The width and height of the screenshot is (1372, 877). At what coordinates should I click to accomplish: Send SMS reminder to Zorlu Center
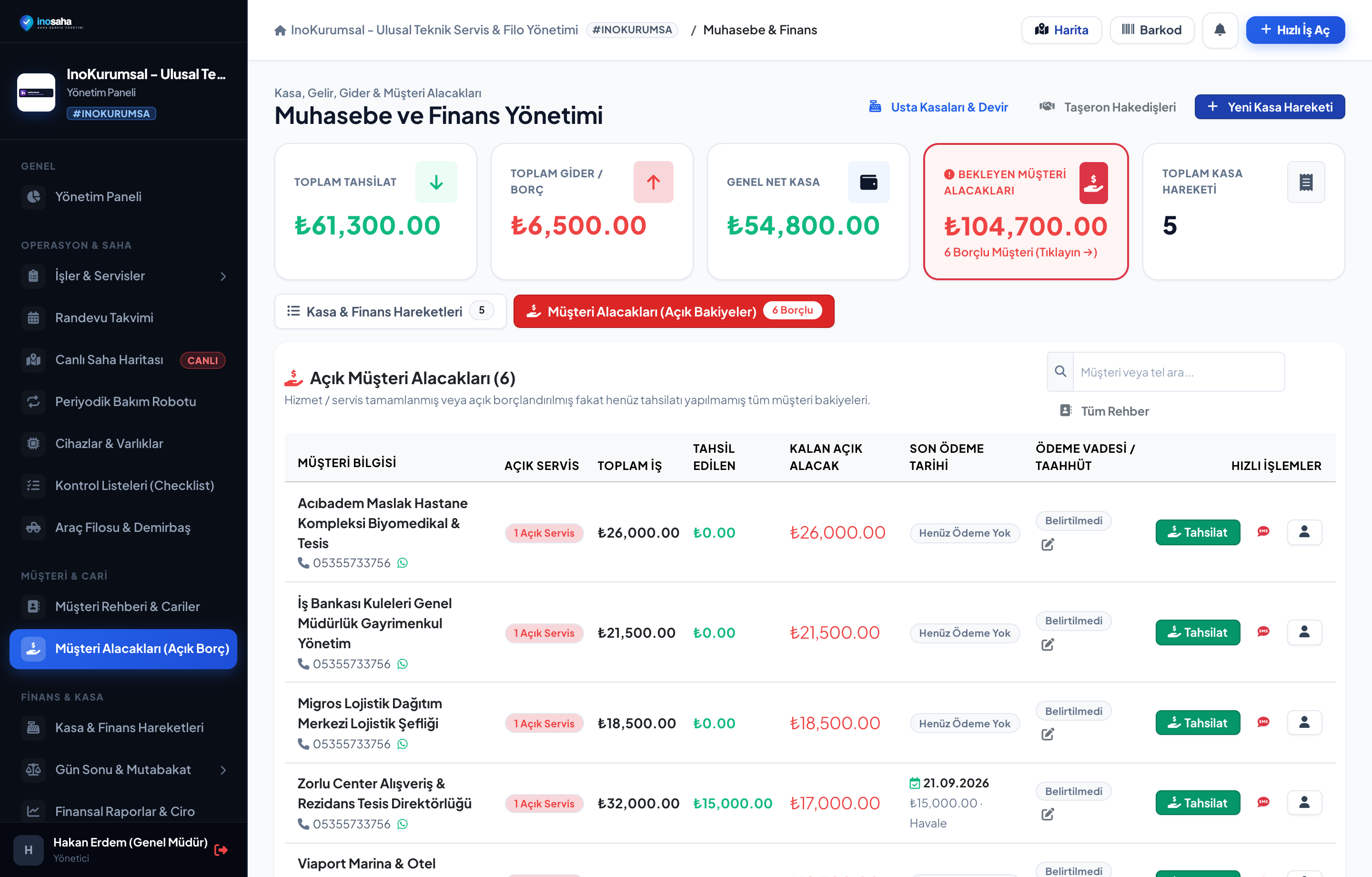(1263, 802)
